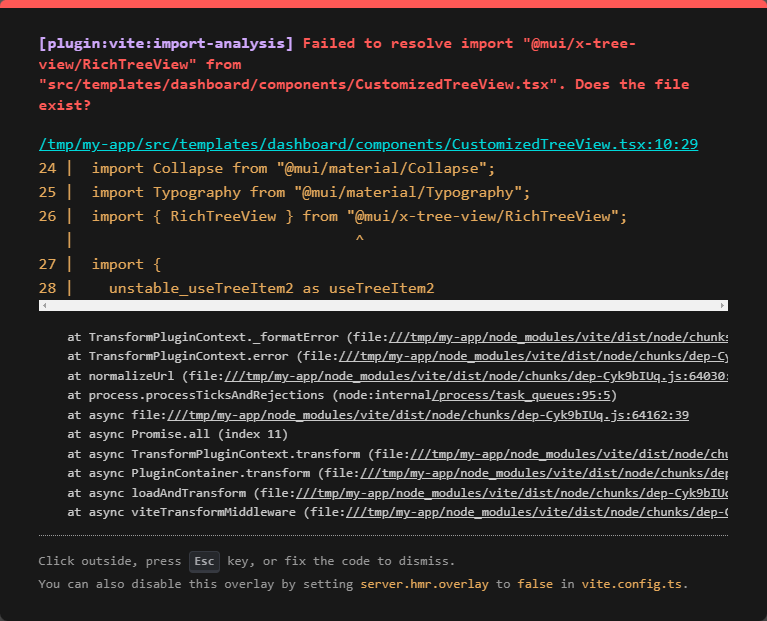Image resolution: width=767 pixels, height=621 pixels.
Task: Click the [plugin:vite:import-analysis] label
Action: [166, 44]
